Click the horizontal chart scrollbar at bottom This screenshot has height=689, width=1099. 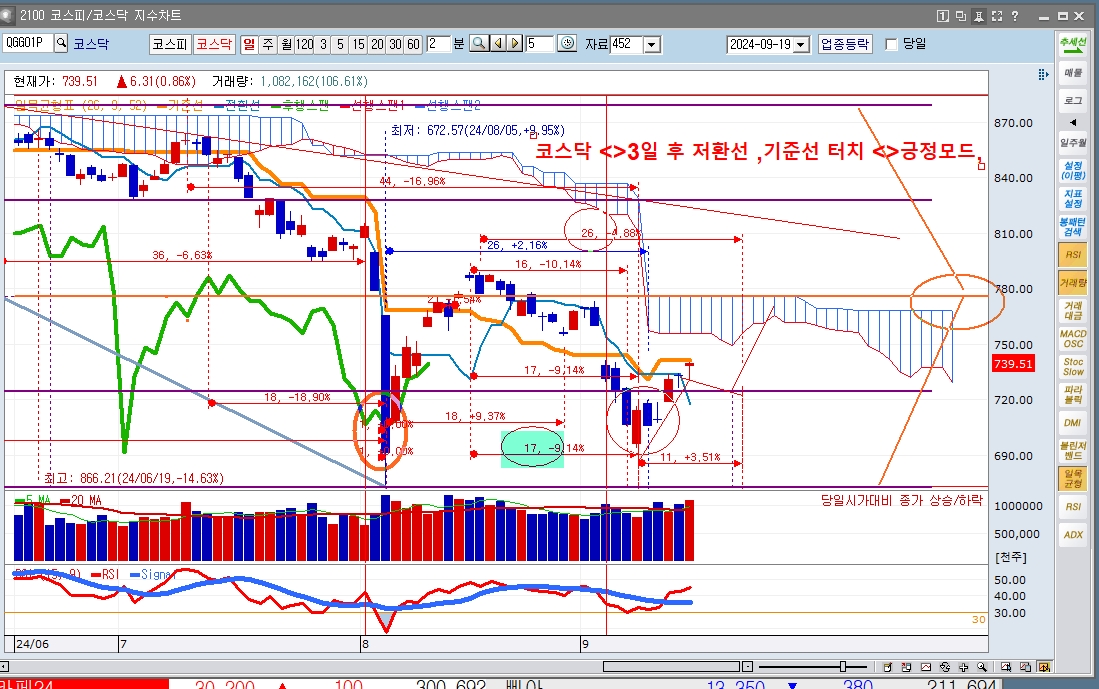tap(671, 667)
